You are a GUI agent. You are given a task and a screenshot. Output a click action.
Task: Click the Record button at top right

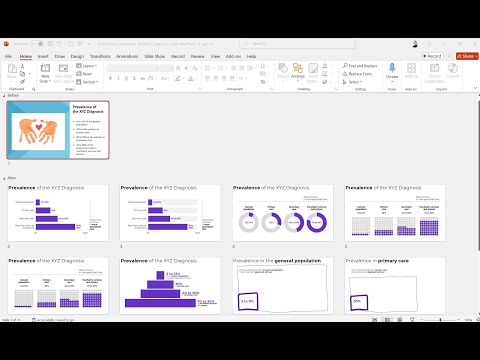click(432, 56)
